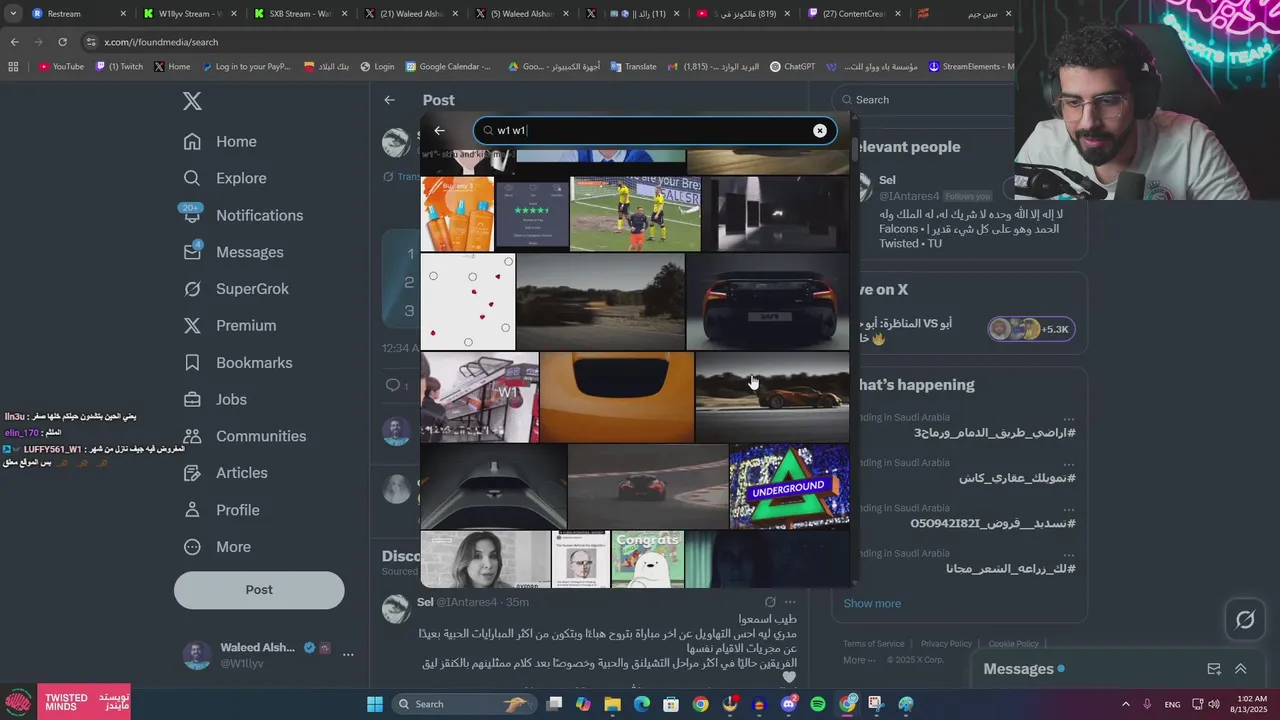This screenshot has height=720, width=1280.
Task: Go back from the GIF search panel
Action: [x=439, y=131]
